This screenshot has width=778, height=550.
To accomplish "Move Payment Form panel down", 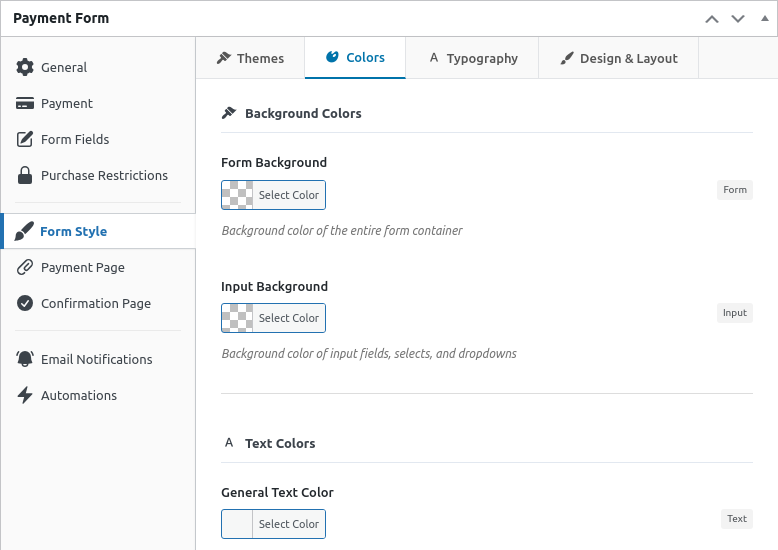I will tap(738, 18).
